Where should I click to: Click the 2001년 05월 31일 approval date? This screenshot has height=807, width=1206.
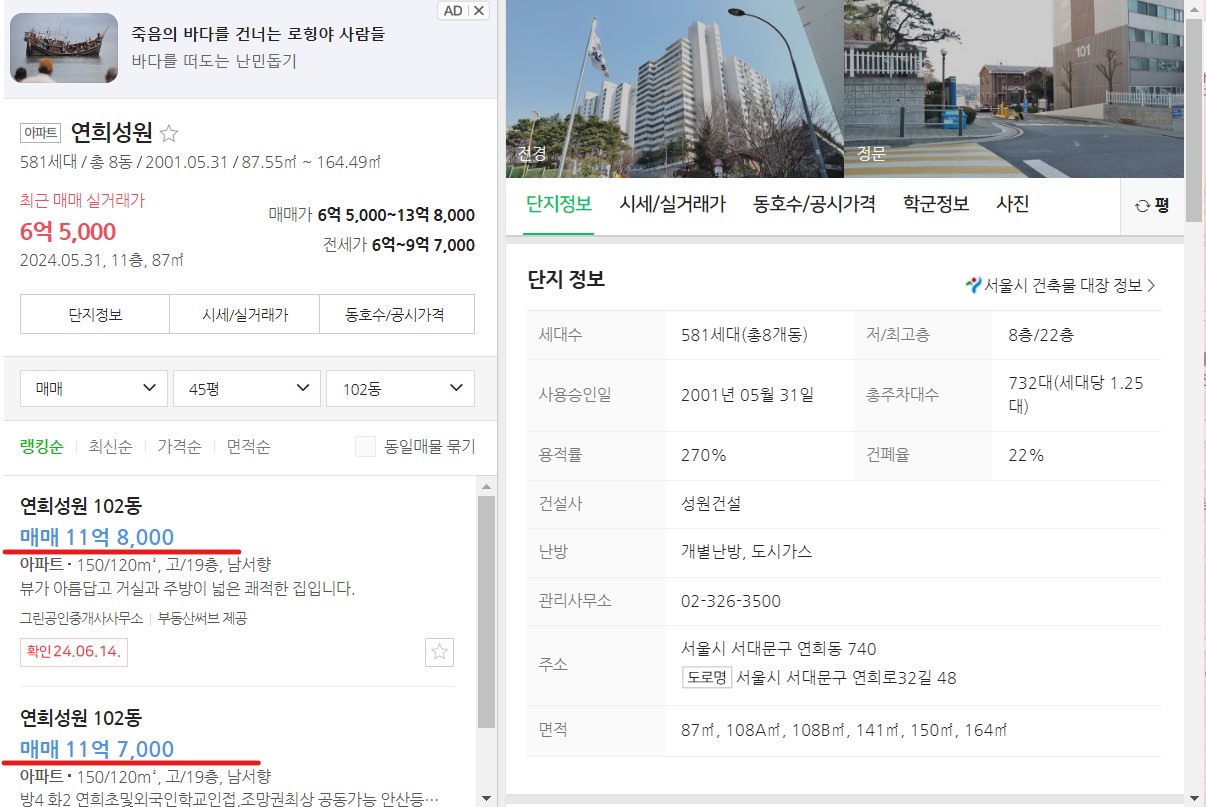747,394
